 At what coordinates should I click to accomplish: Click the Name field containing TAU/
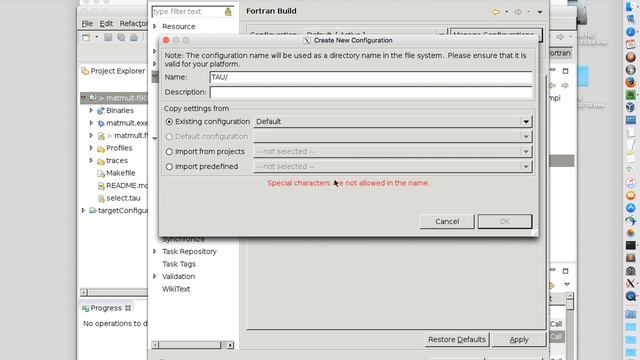coord(371,77)
